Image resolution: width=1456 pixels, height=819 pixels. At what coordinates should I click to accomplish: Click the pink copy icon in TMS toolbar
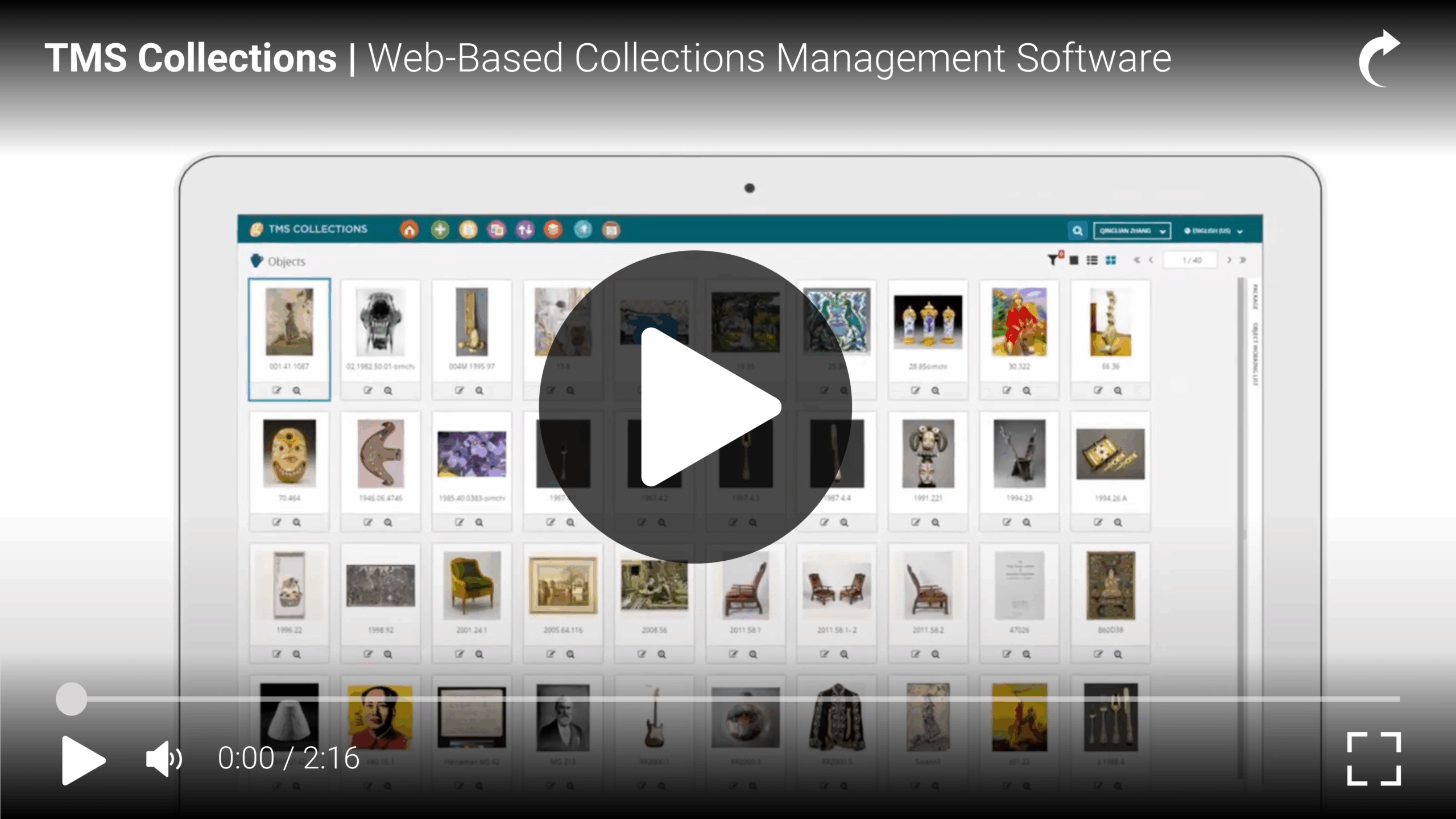pyautogui.click(x=497, y=230)
